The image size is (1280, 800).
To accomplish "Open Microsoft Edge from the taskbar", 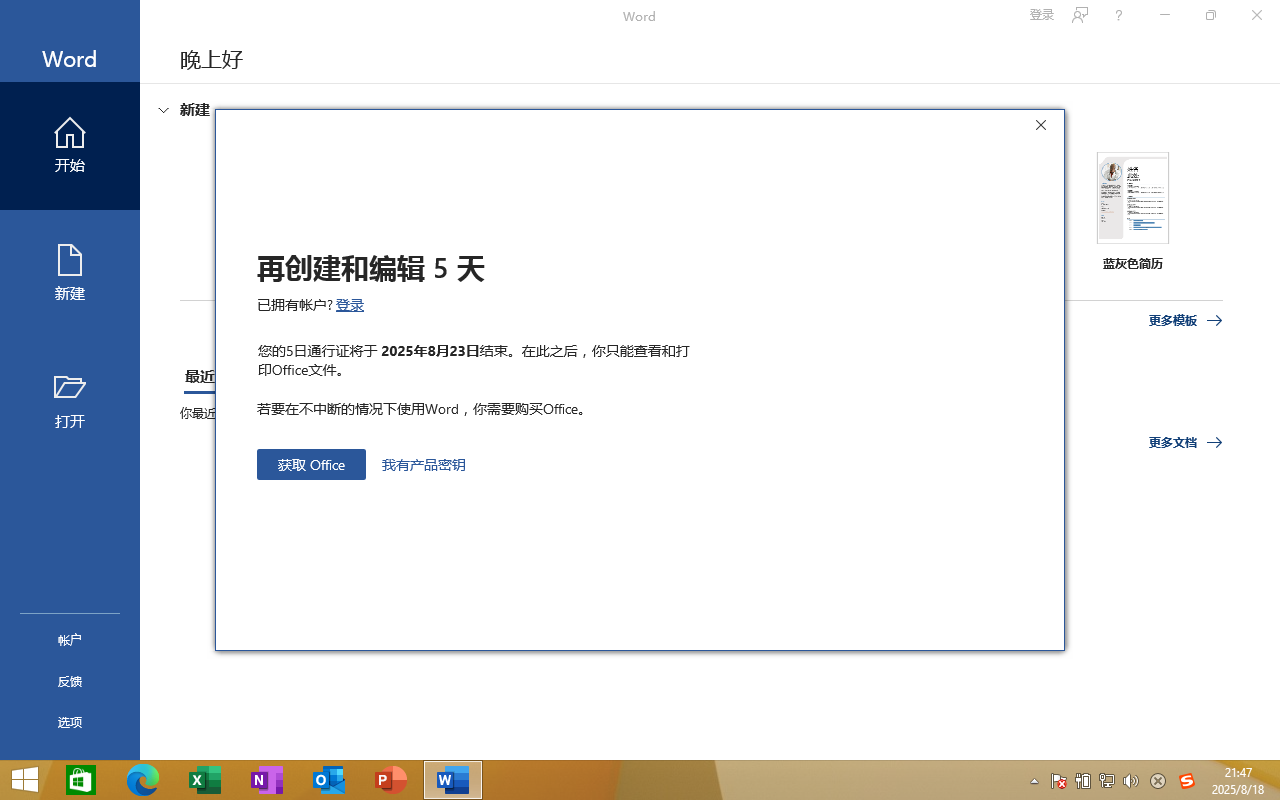I will (x=143, y=780).
